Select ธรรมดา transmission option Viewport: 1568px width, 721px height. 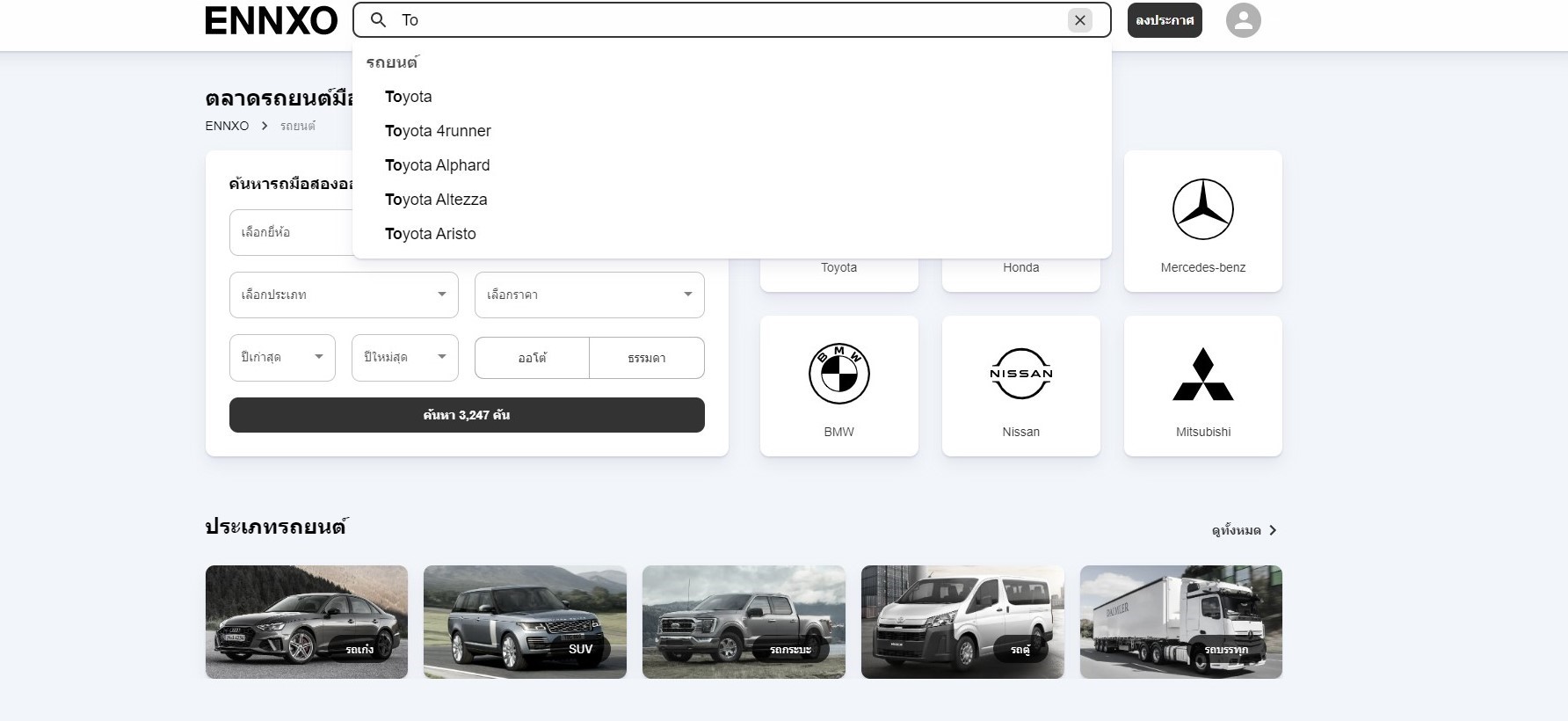click(x=647, y=358)
